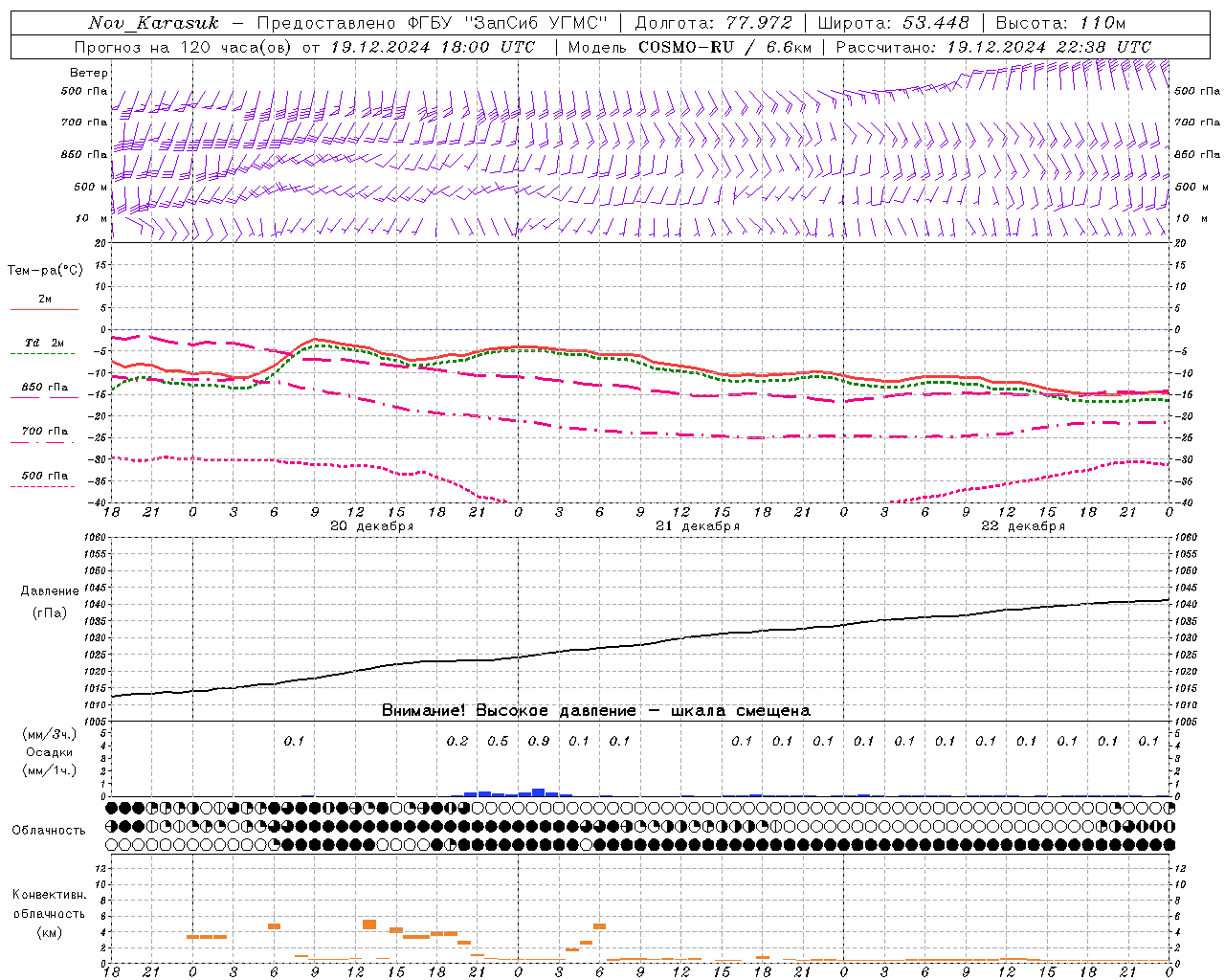Click the Тем-ра(°C) axis title
The width and height of the screenshot is (1225, 980).
pyautogui.click(x=45, y=271)
